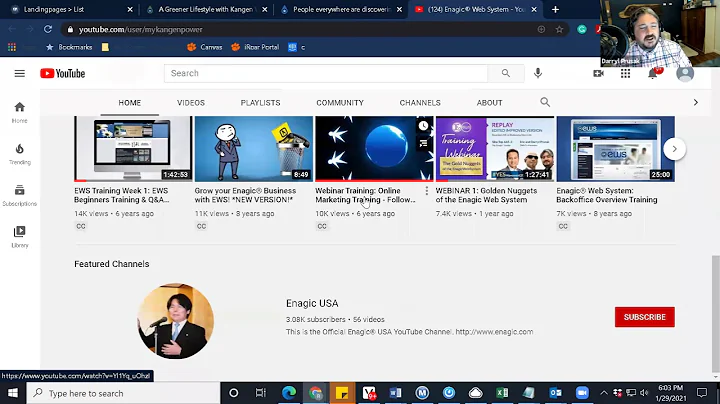This screenshot has width=720, height=404.
Task: Open the YouTube hamburger guide menu
Action: 19,73
